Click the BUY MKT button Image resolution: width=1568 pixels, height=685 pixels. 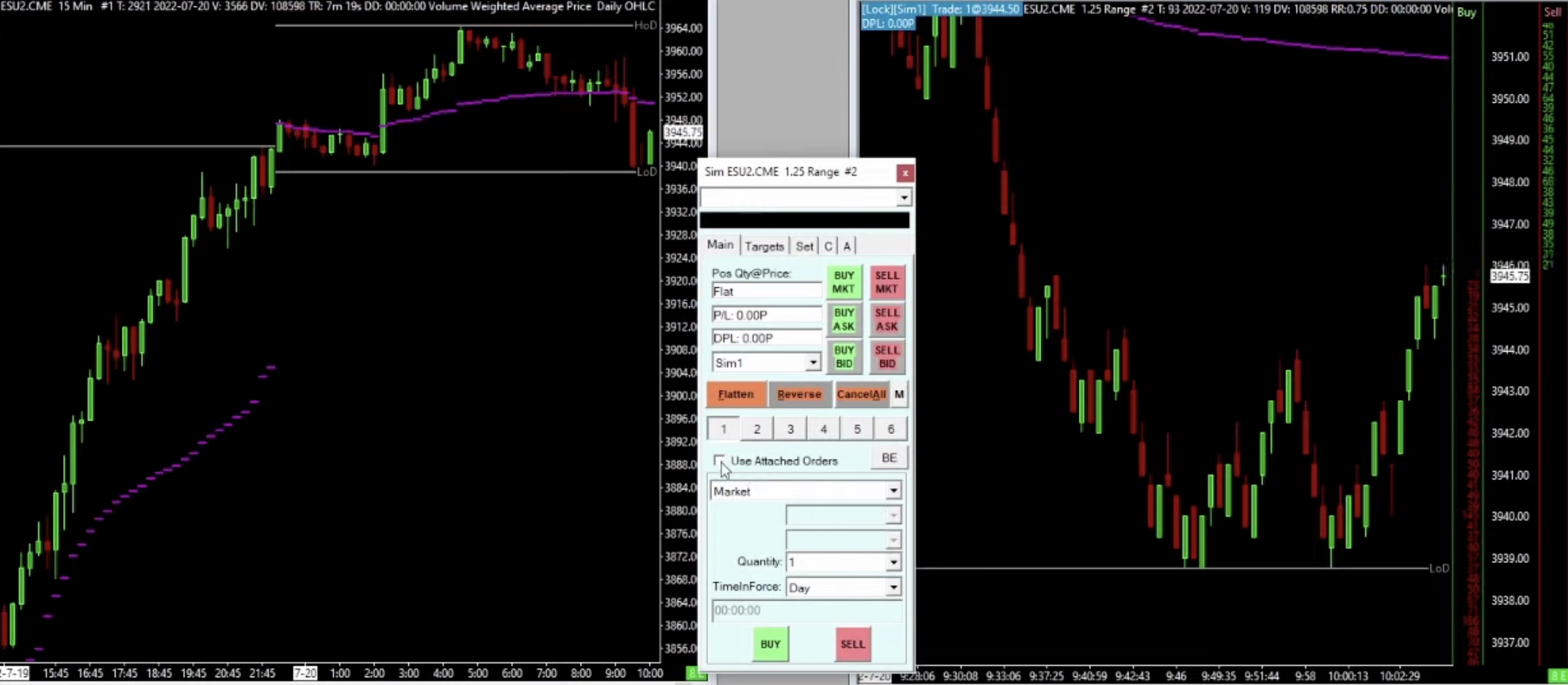point(844,282)
